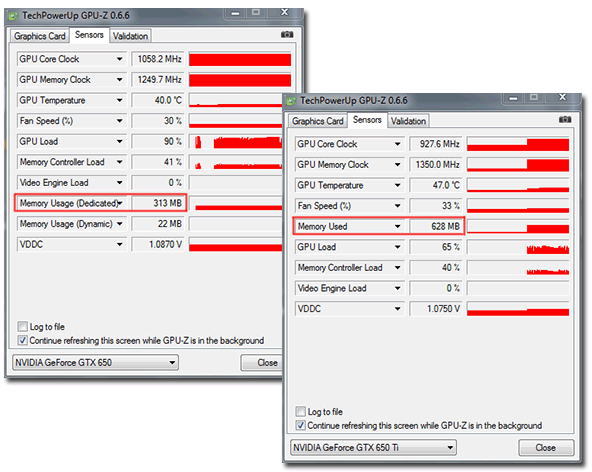Switch to Graphics Card tab in GTX 650 Ti window
The image size is (592, 472).
point(318,121)
